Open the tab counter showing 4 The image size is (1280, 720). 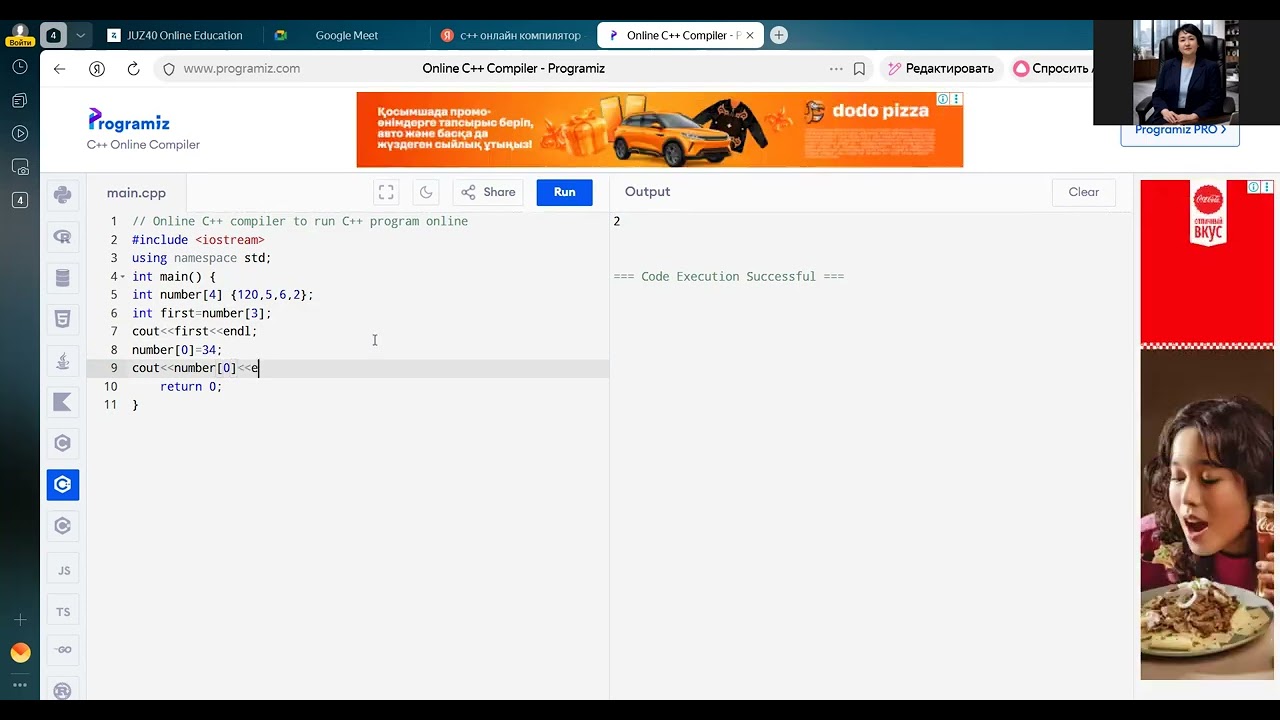click(x=53, y=35)
